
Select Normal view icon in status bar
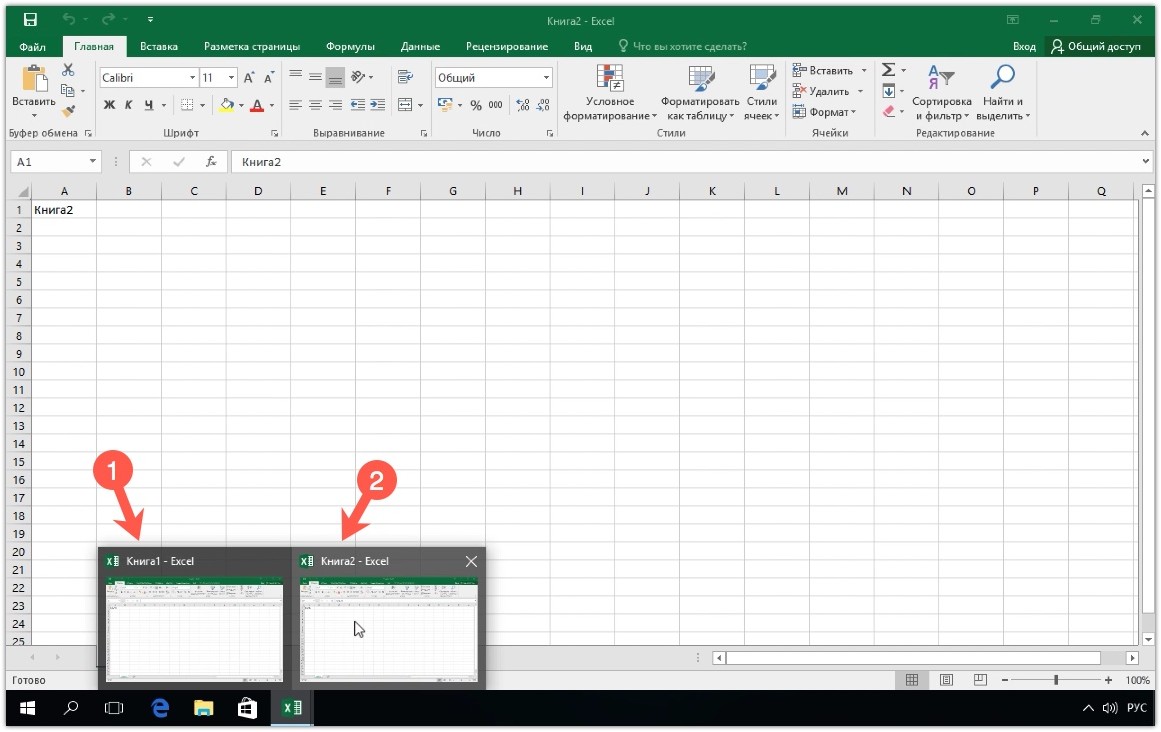click(912, 679)
